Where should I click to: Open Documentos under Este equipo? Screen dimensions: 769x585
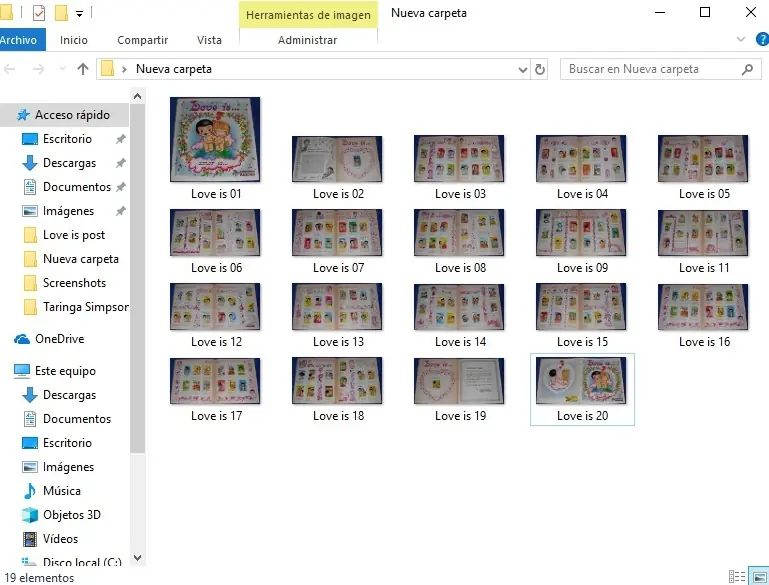coord(77,419)
